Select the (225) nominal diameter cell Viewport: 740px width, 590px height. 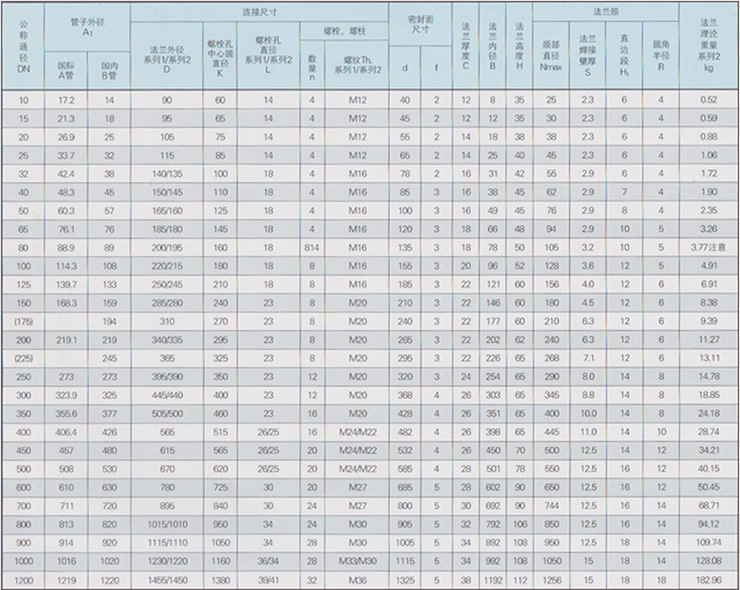point(24,356)
